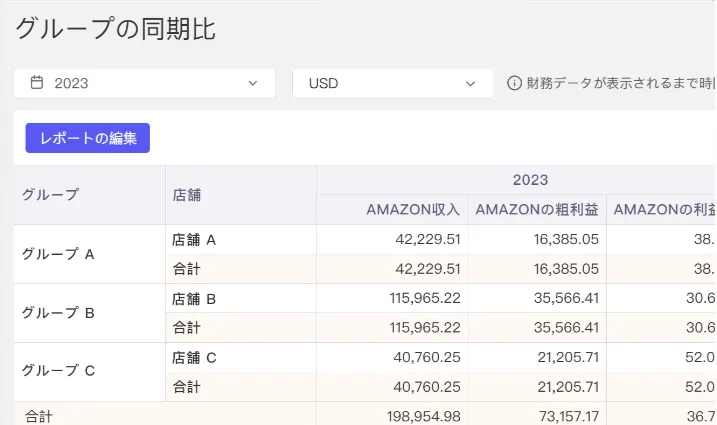Image resolution: width=717 pixels, height=425 pixels.
Task: Open the USD currency selector
Action: pos(393,83)
